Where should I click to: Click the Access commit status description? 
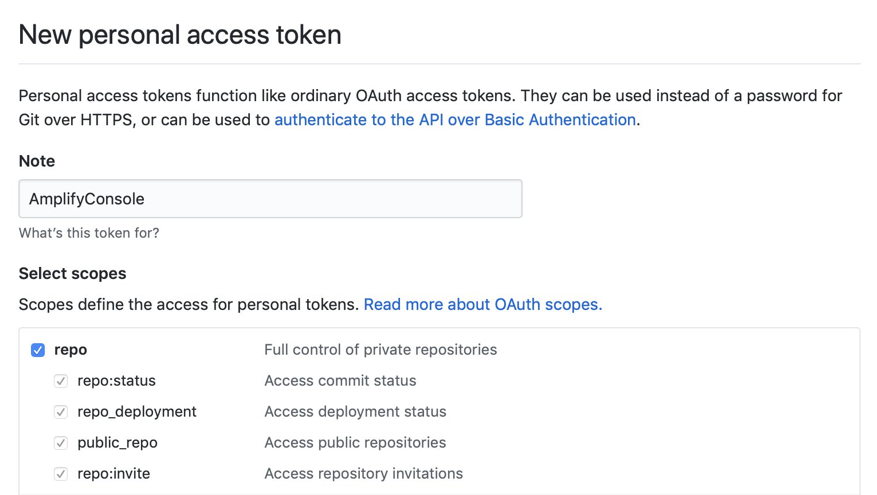pyautogui.click(x=340, y=381)
